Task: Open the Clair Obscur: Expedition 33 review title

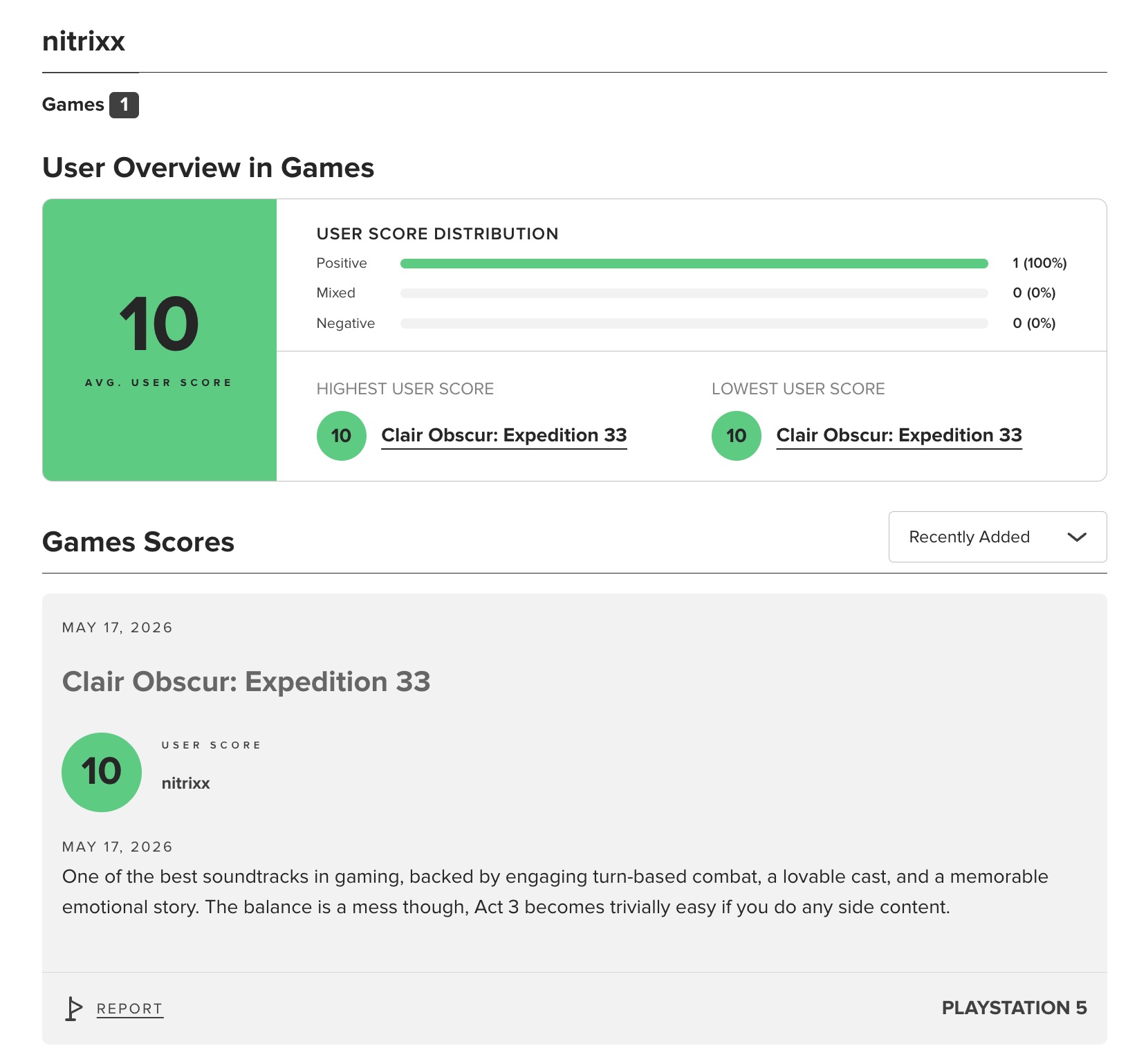Action: point(246,681)
